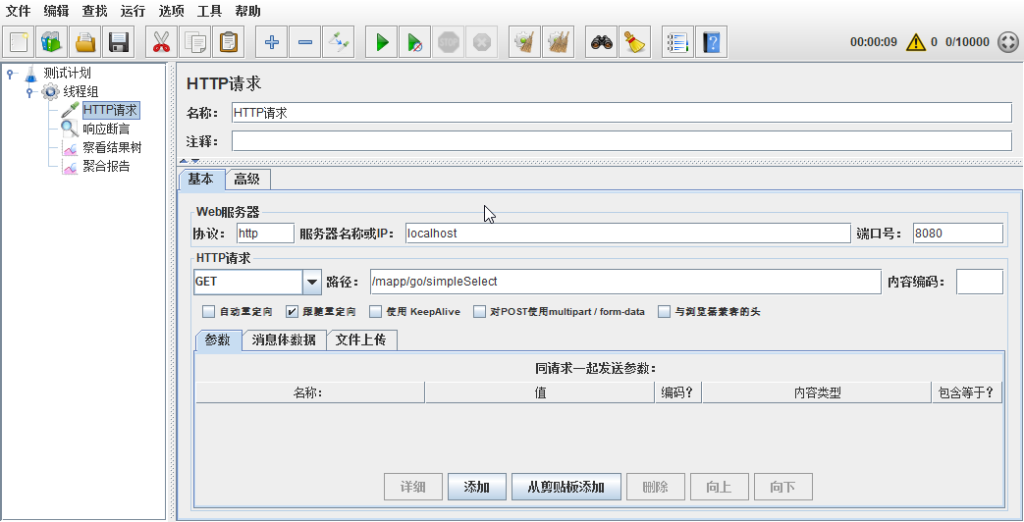Open the Help question mark icon

(x=711, y=42)
